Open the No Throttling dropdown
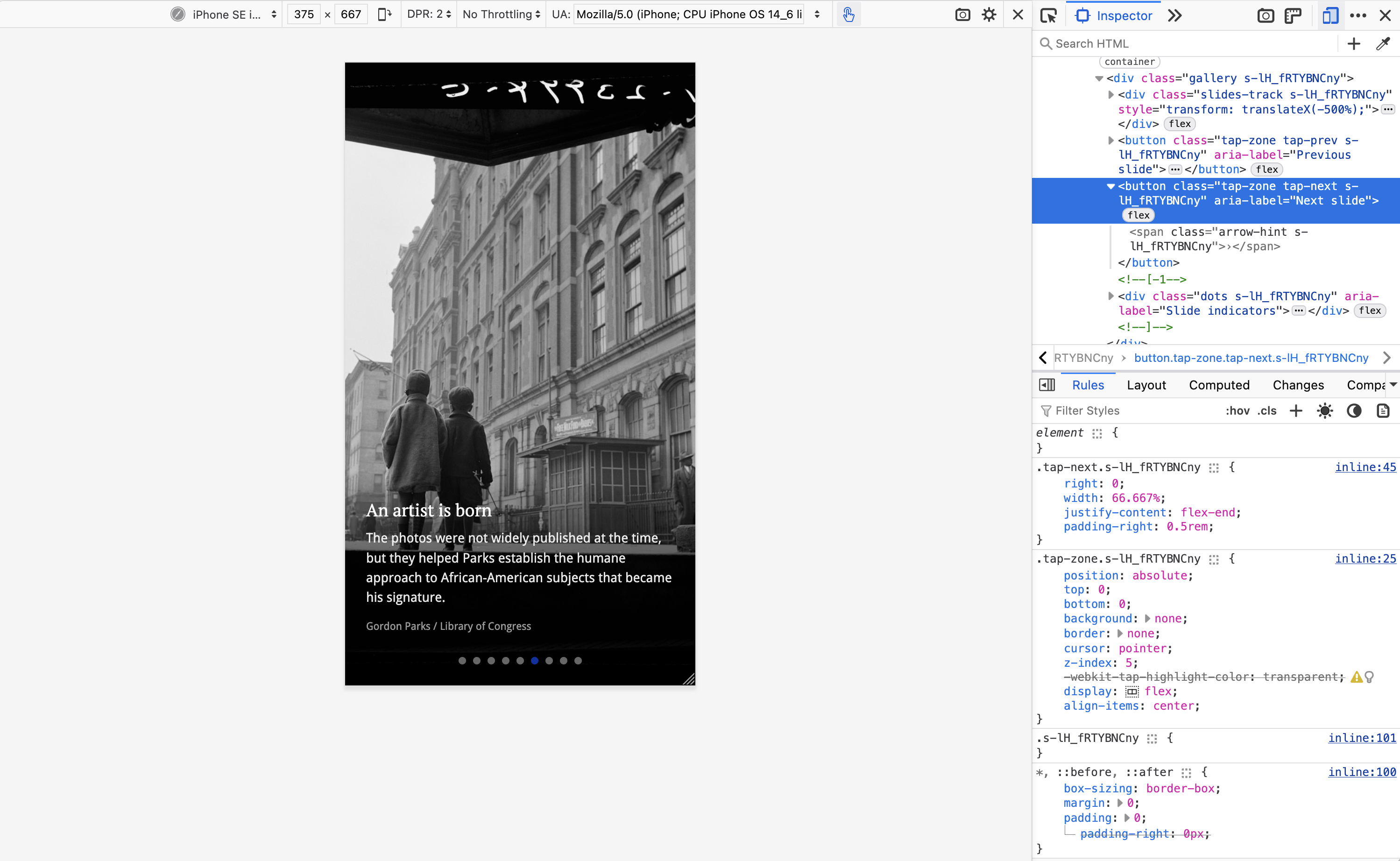 501,14
